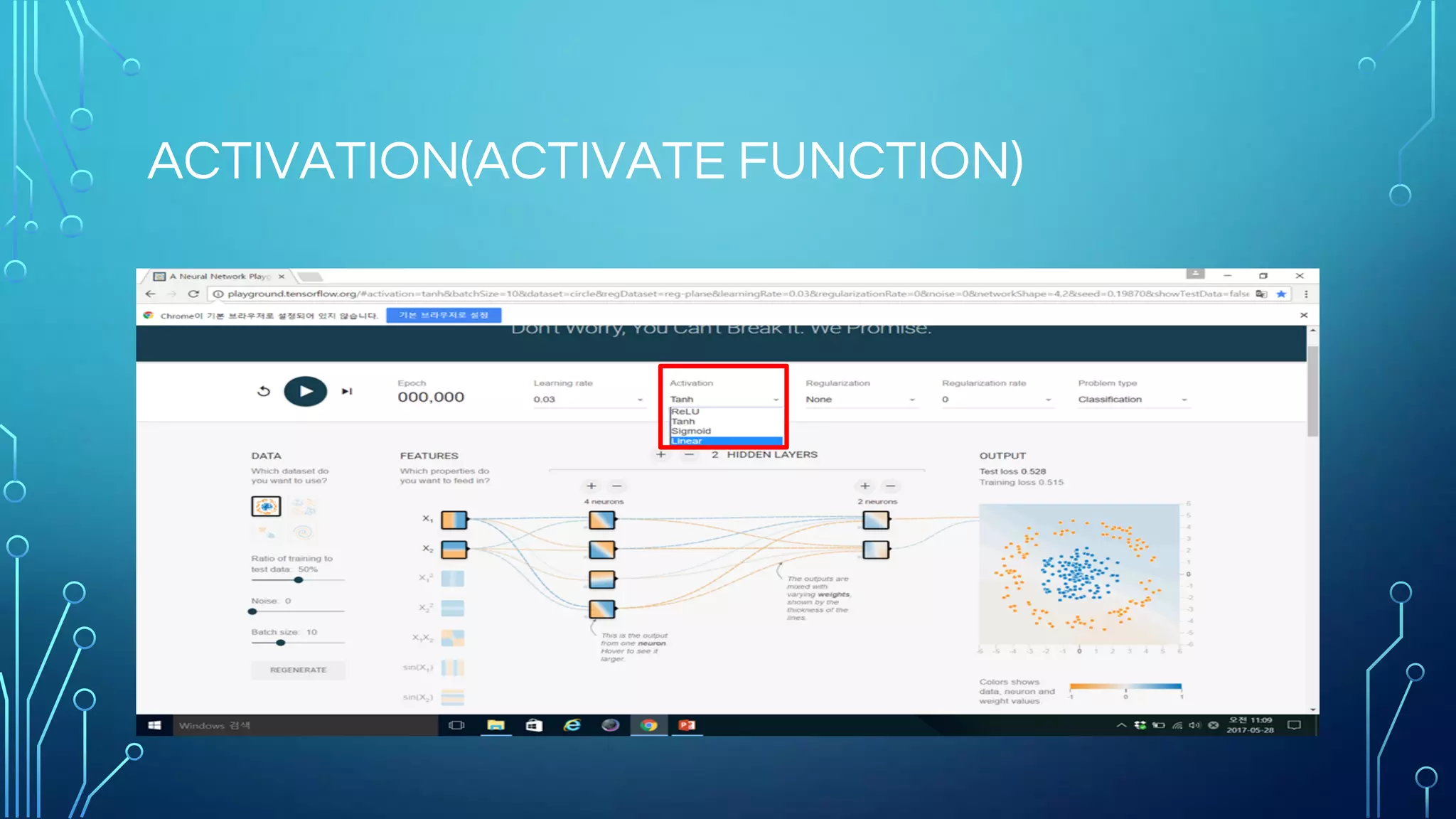The width and height of the screenshot is (1456, 819).
Task: Remove neuron from second hidden layer
Action: 890,486
